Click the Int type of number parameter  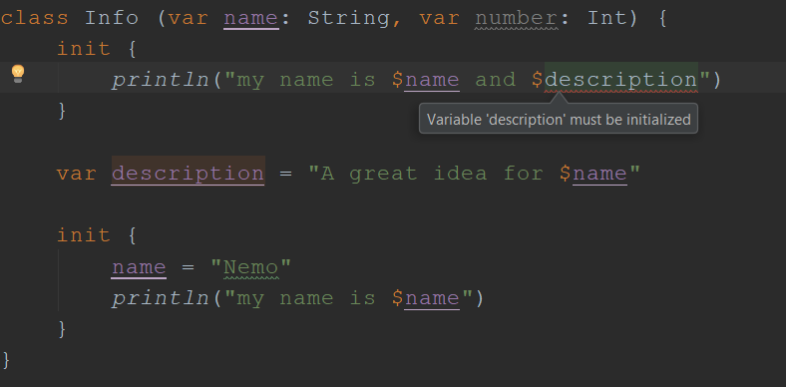608,18
